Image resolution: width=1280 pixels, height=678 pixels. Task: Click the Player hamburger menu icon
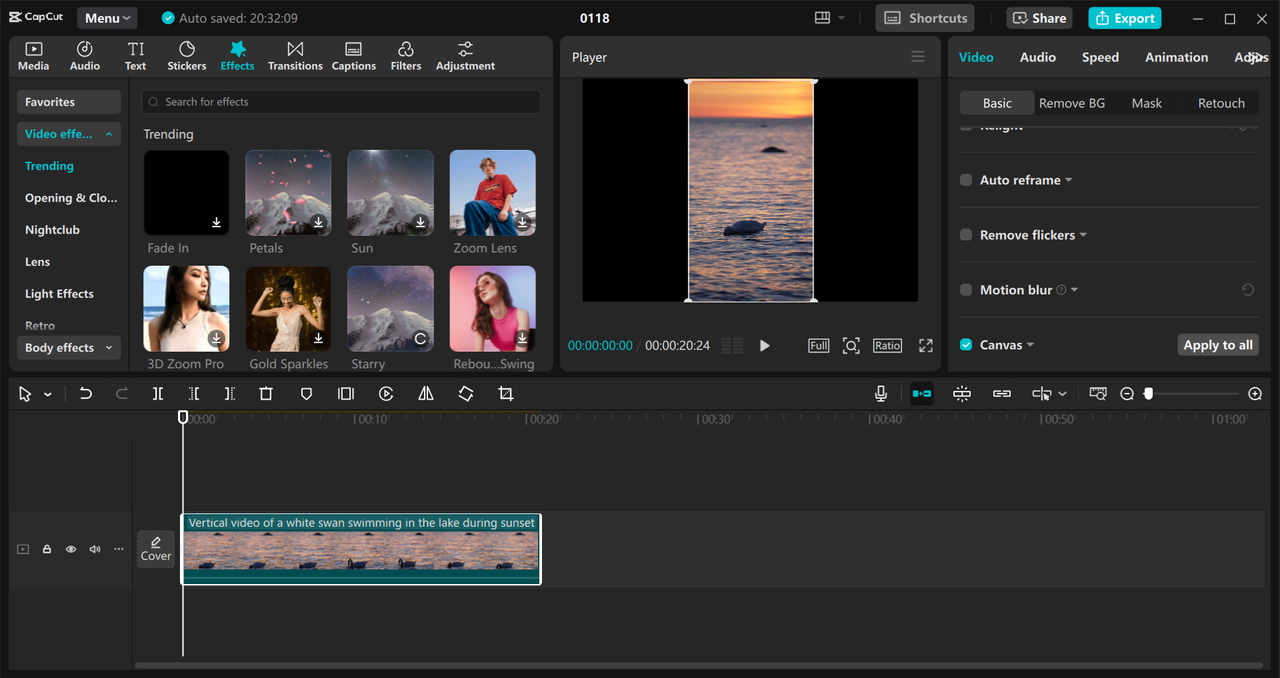(918, 57)
